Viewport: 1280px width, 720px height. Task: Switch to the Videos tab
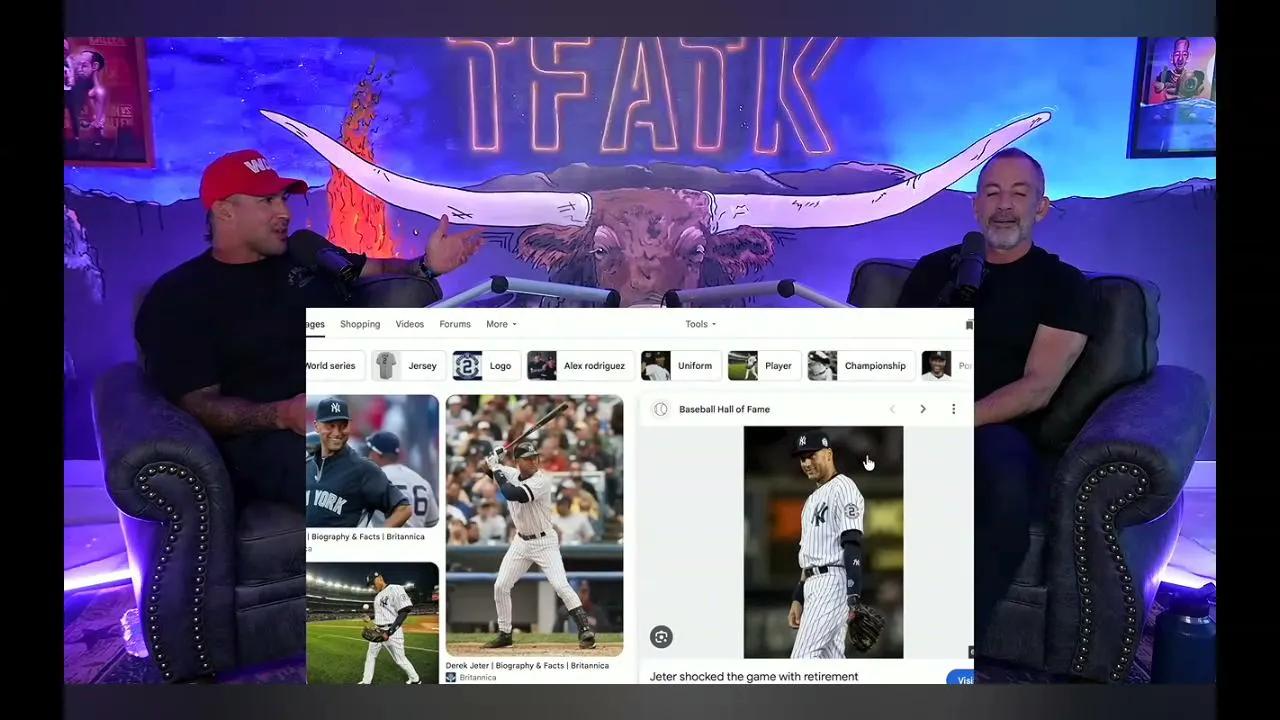[x=410, y=324]
